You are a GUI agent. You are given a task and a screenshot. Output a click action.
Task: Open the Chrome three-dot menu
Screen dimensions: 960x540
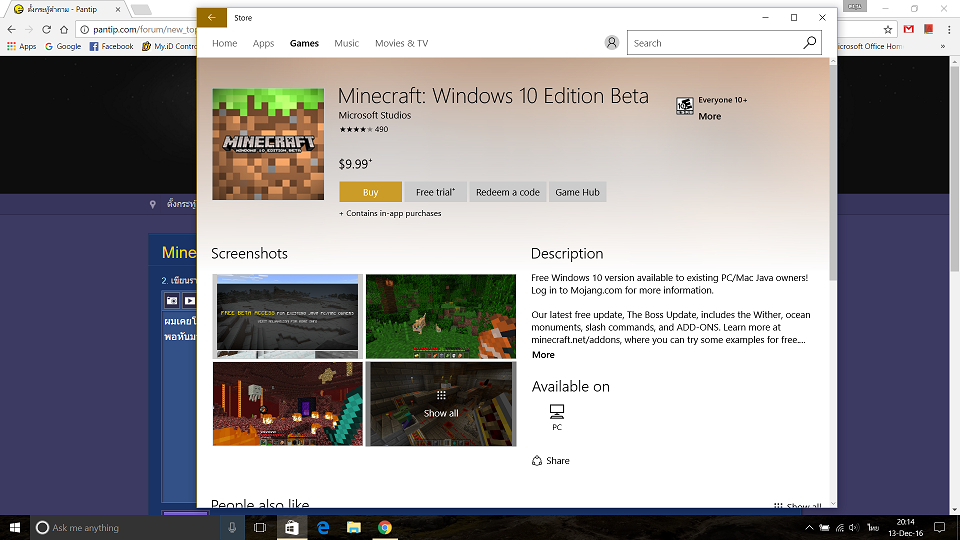click(x=949, y=29)
